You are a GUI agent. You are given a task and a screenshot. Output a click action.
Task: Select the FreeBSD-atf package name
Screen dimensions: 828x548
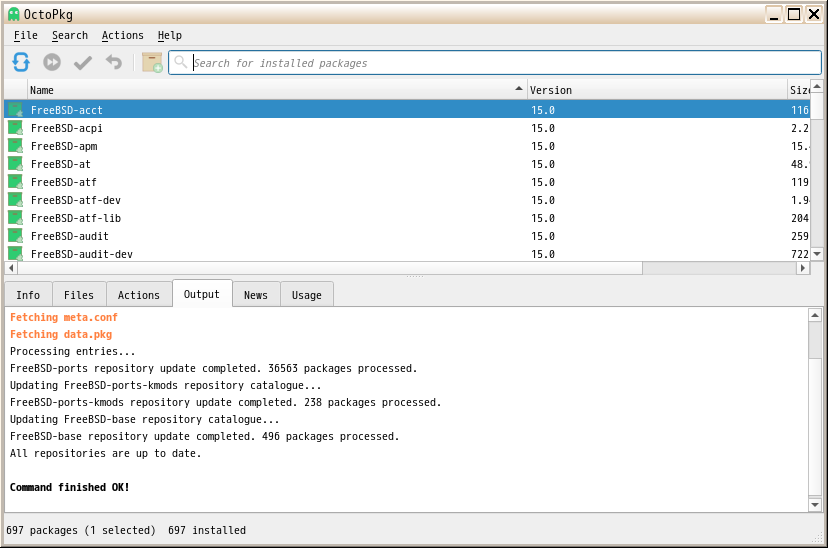tap(63, 182)
